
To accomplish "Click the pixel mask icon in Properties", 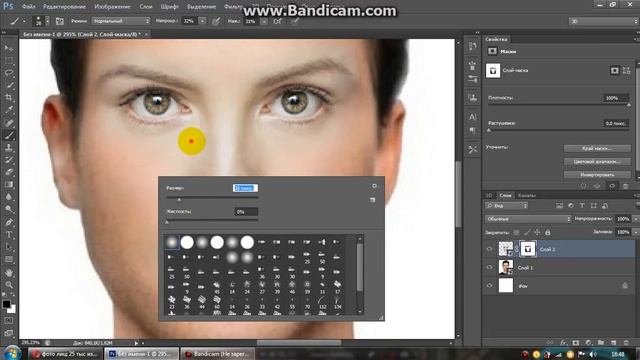I will (x=614, y=71).
